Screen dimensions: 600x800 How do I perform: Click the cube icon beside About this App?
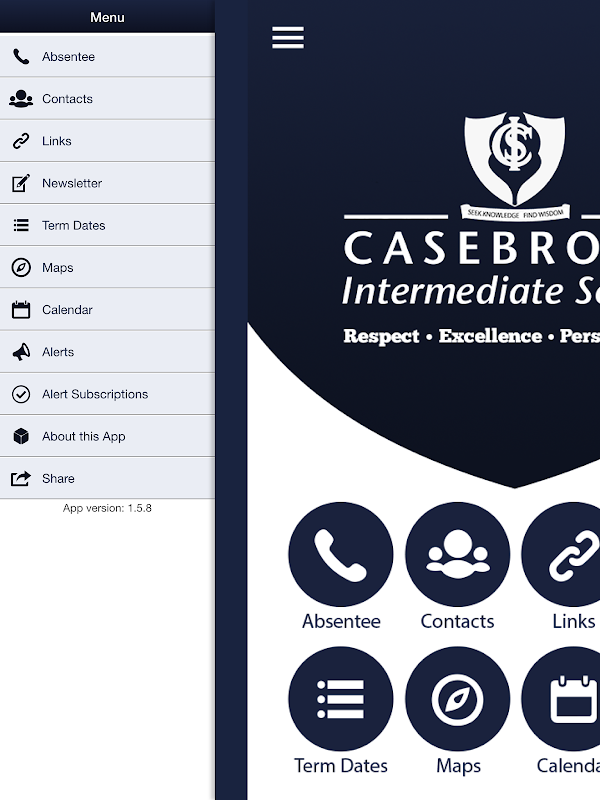[21, 436]
